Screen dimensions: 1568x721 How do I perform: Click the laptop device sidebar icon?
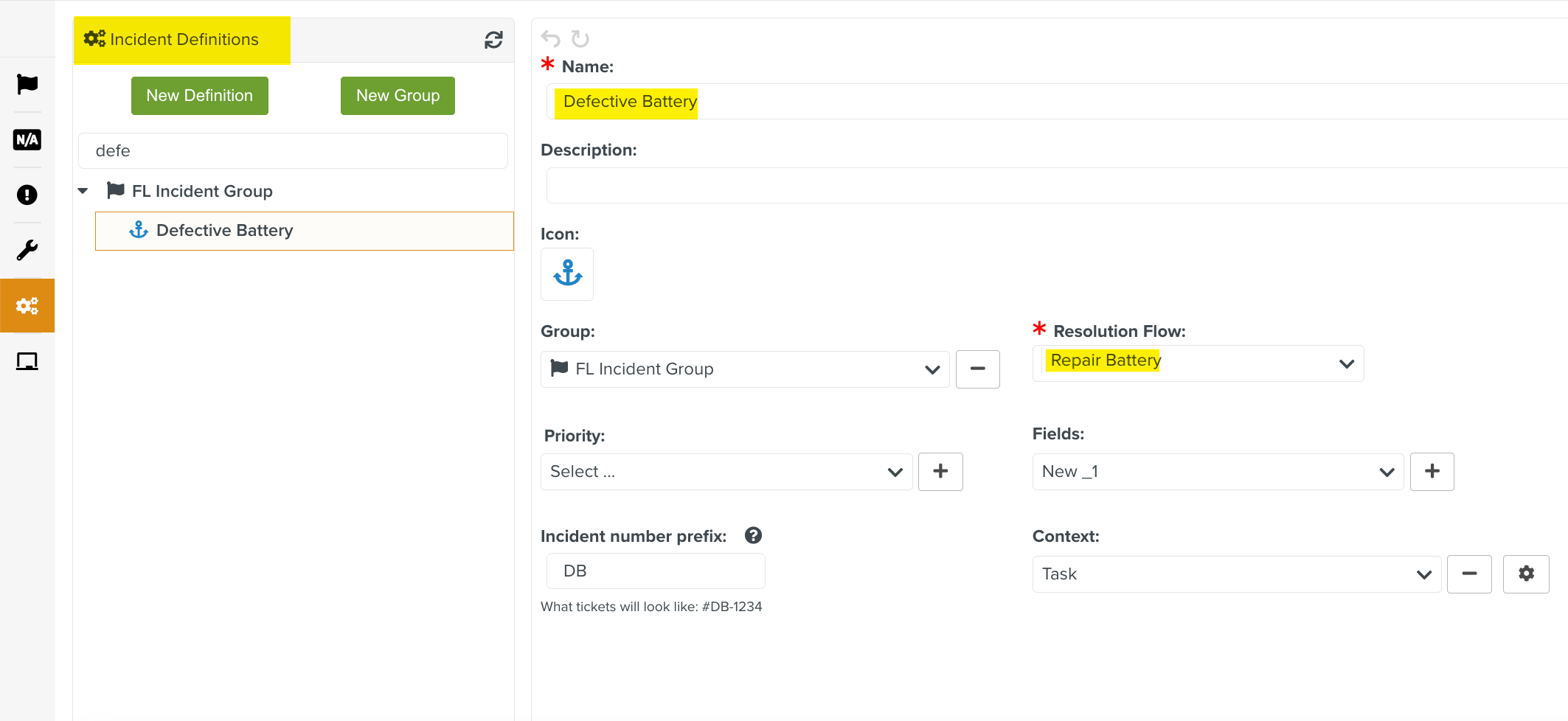coord(27,361)
